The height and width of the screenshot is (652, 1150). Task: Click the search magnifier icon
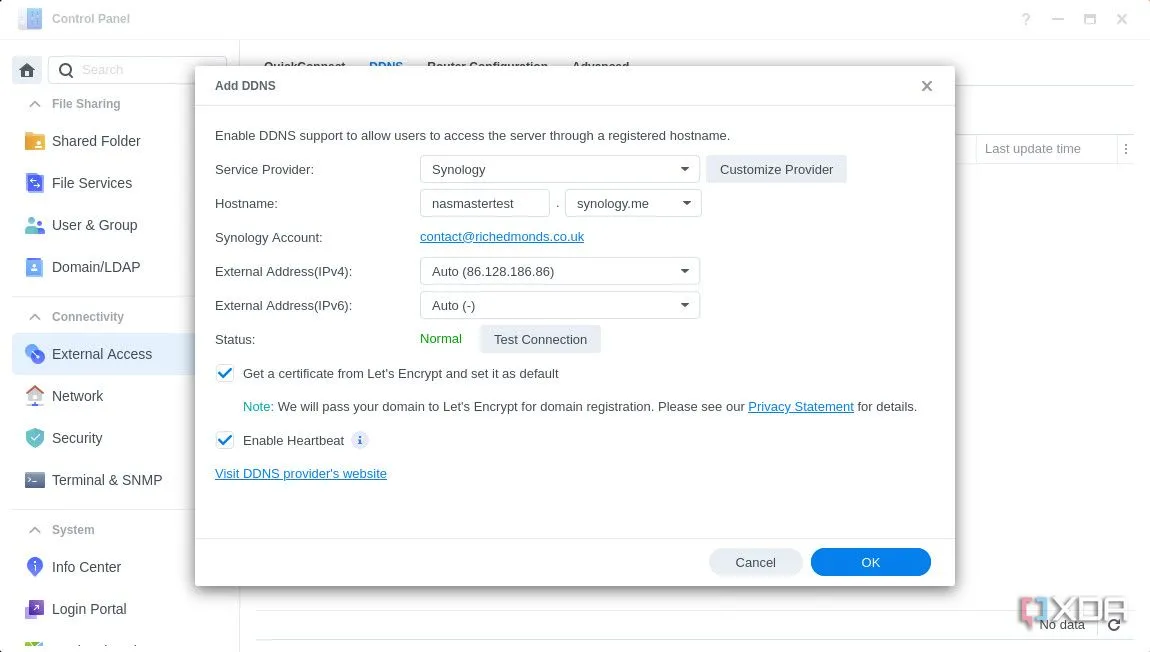coord(66,70)
